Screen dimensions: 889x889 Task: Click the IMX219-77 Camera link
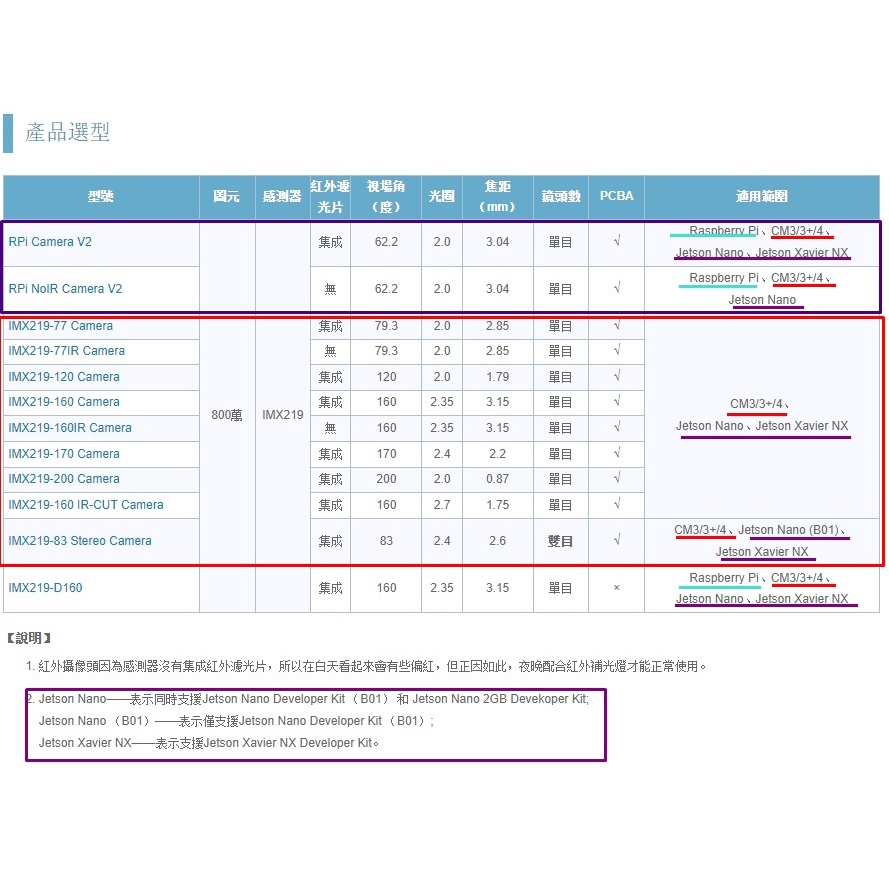coord(60,326)
